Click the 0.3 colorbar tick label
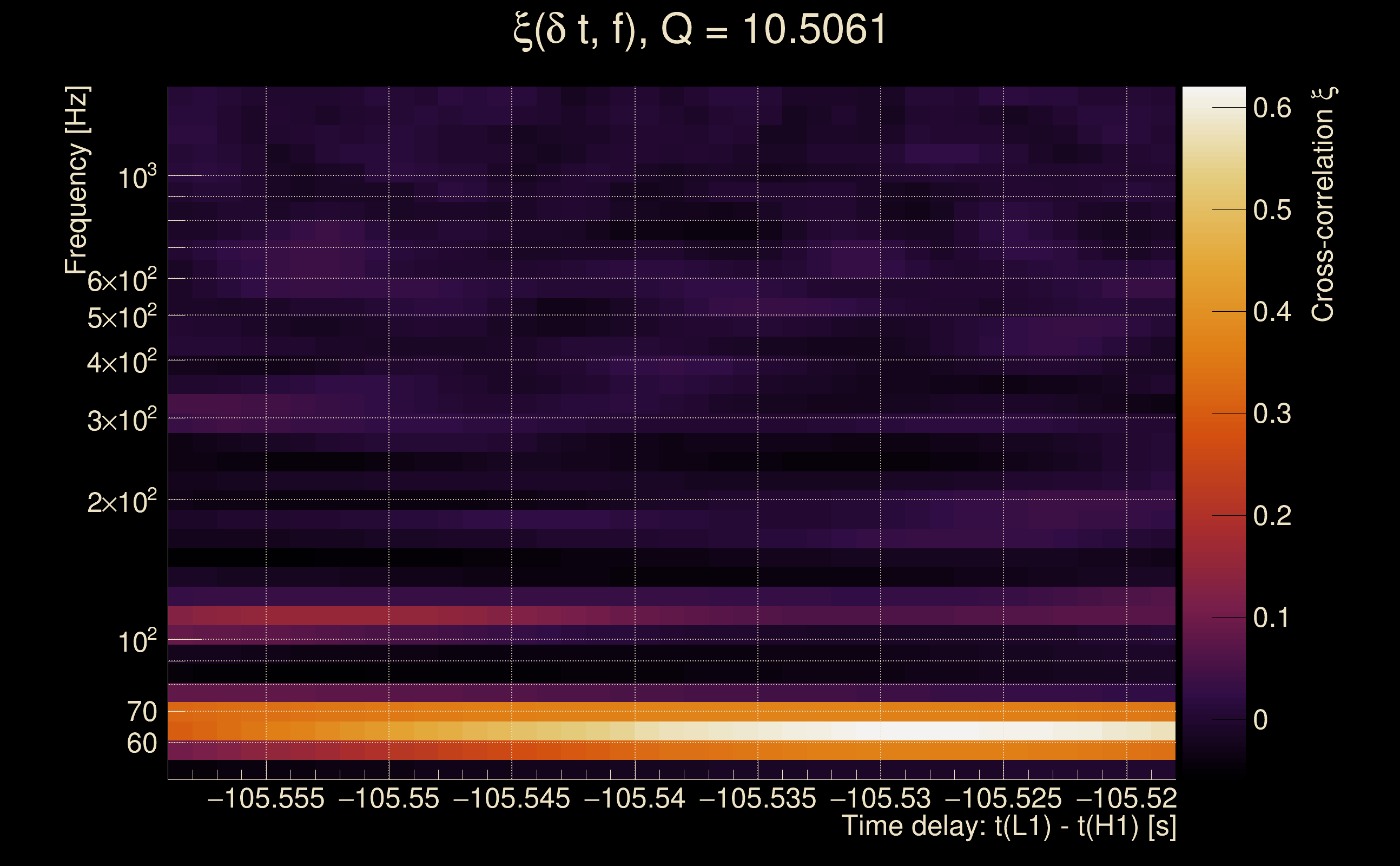 pos(1272,414)
